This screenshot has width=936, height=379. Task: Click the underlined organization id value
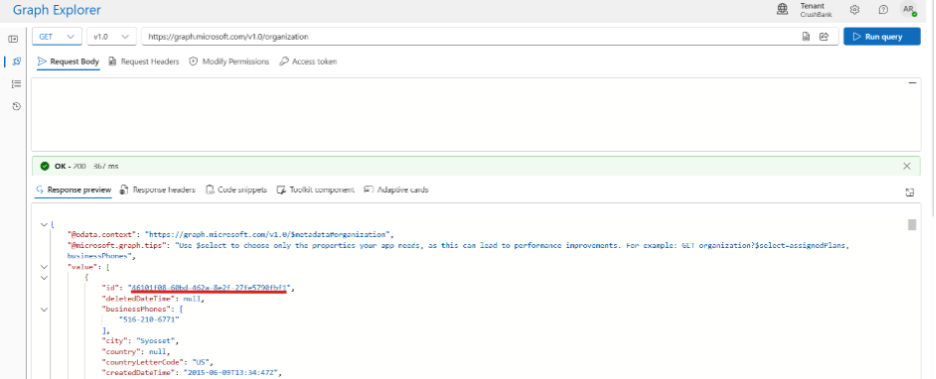point(209,288)
